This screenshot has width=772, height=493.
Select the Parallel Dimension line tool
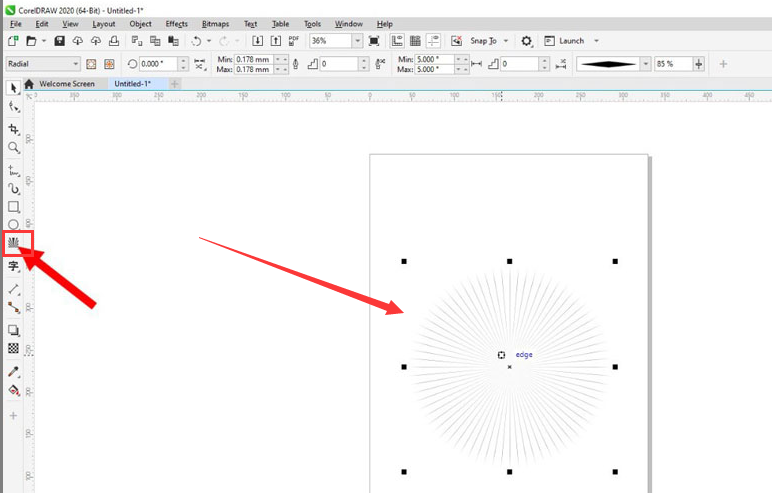coord(13,290)
